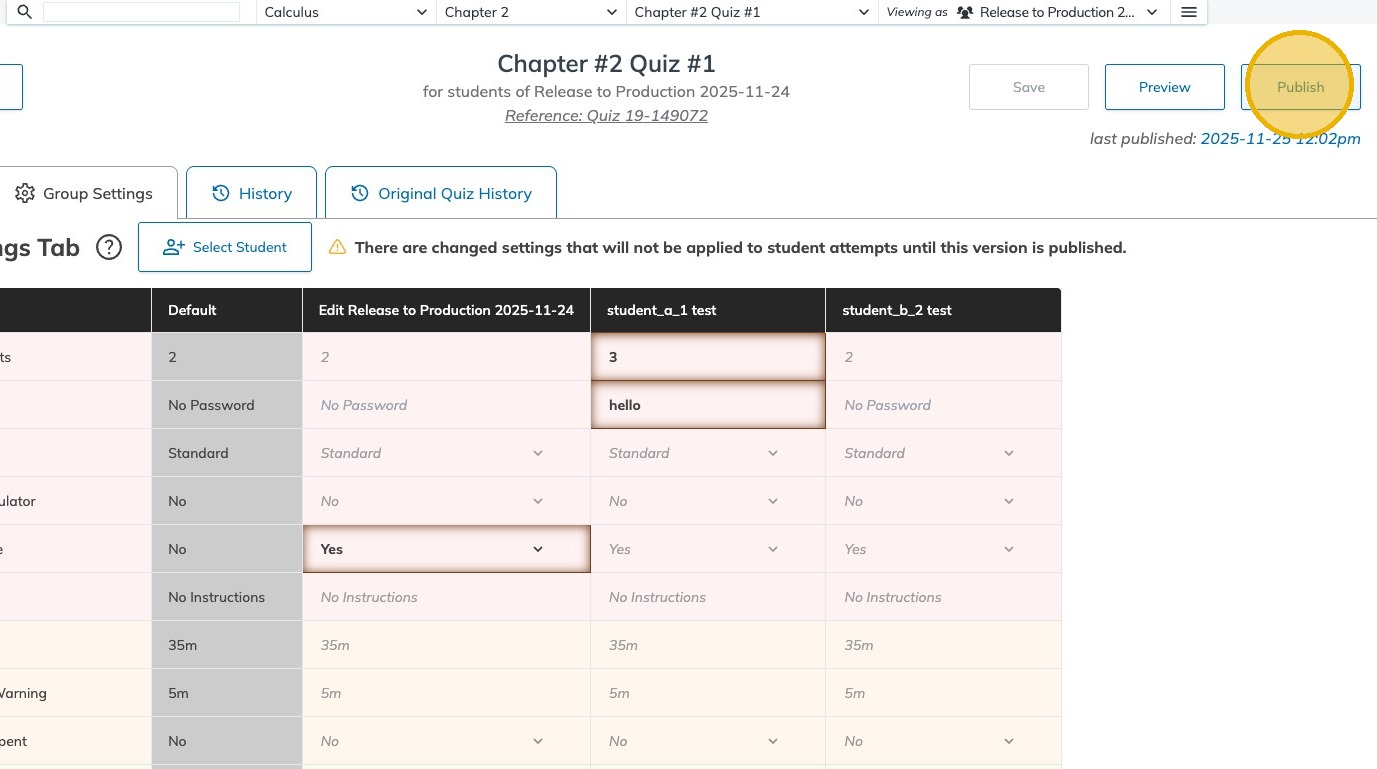
Task: Expand the Chapter 2 dropdown
Action: click(530, 12)
